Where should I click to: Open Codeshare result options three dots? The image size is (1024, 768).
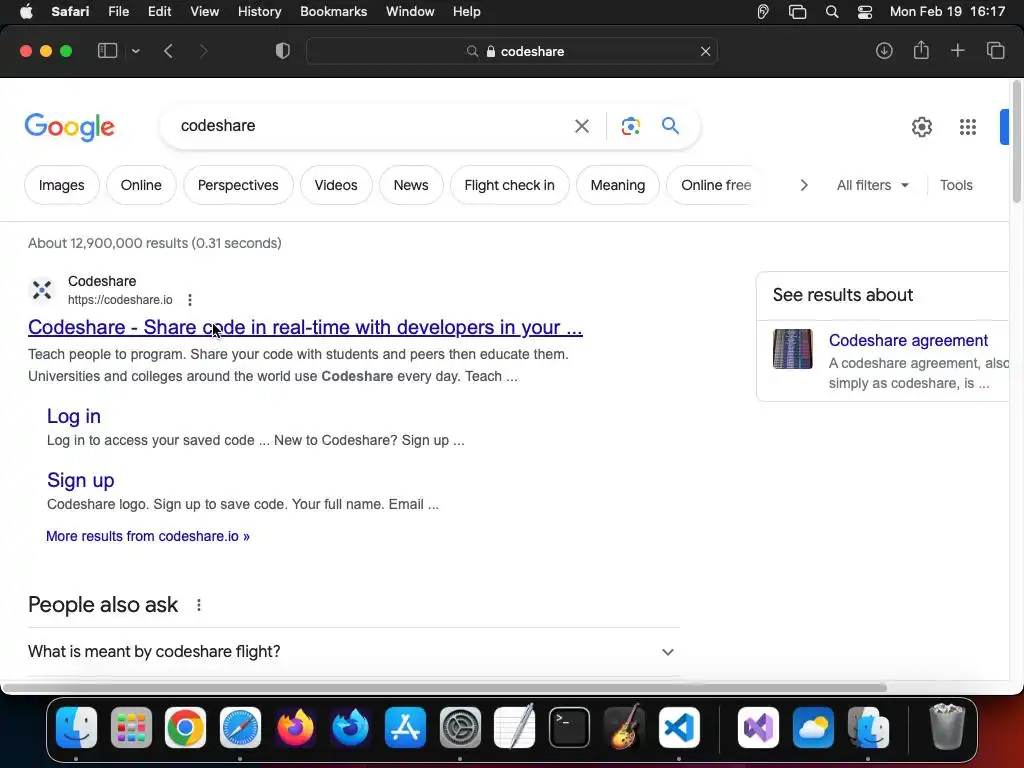tap(190, 300)
